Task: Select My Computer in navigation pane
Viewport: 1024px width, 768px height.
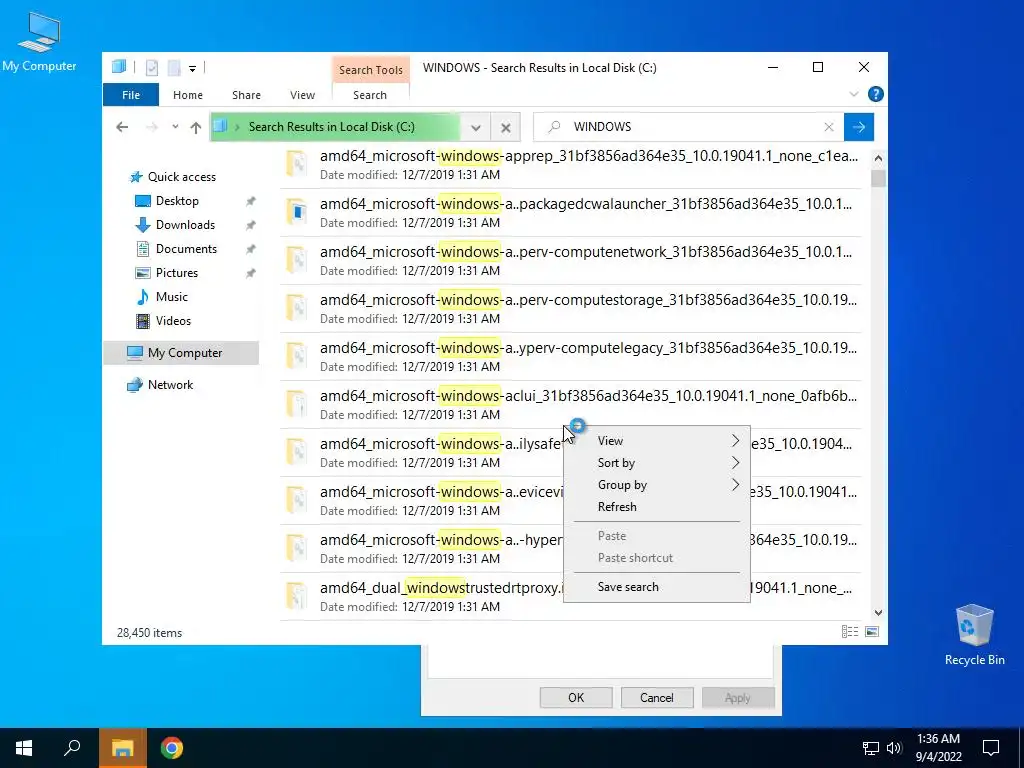Action: pos(181,353)
